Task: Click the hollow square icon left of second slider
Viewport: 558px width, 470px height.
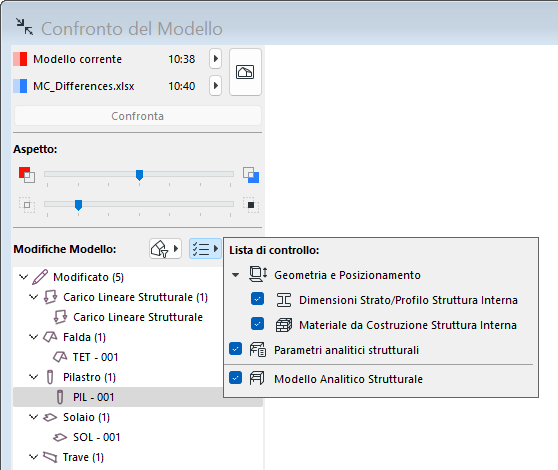Action: [27, 205]
